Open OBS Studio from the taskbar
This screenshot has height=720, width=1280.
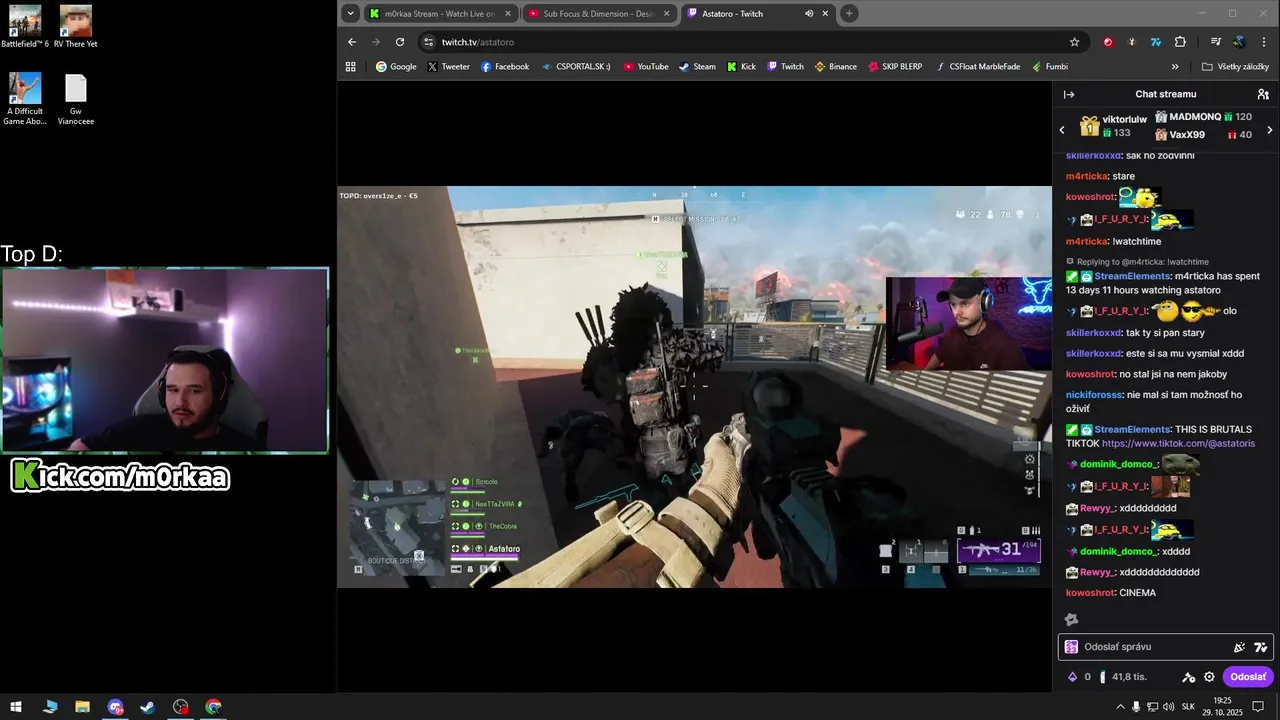(180, 707)
